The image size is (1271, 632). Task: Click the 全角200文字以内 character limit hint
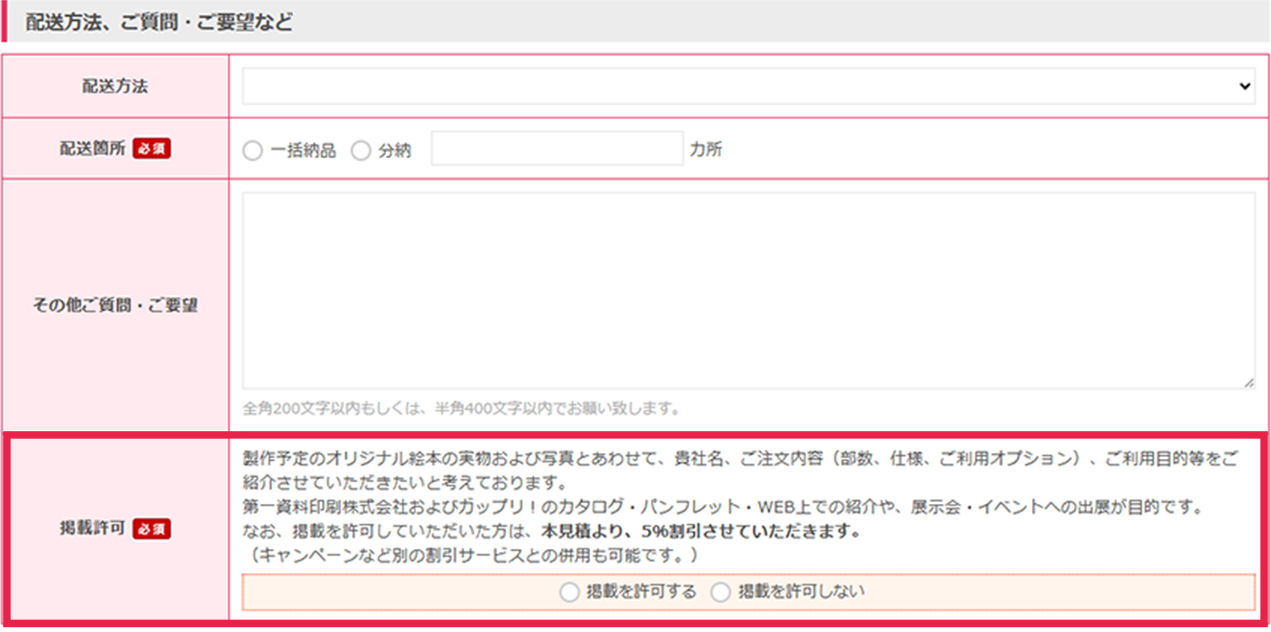click(461, 408)
